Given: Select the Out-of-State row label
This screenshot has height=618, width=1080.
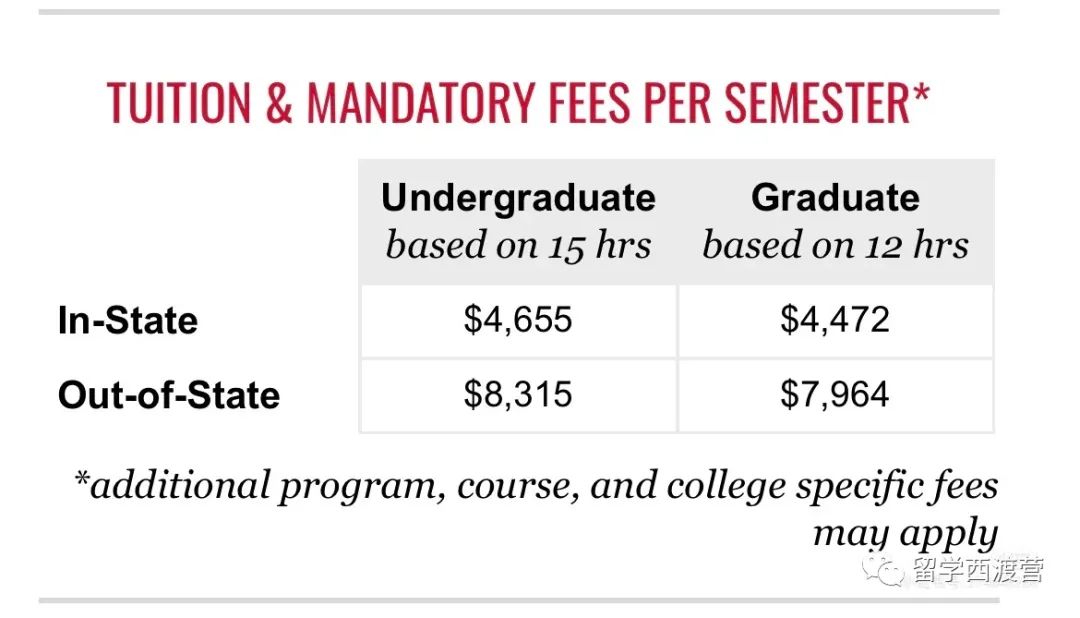Looking at the screenshot, I should tap(169, 395).
